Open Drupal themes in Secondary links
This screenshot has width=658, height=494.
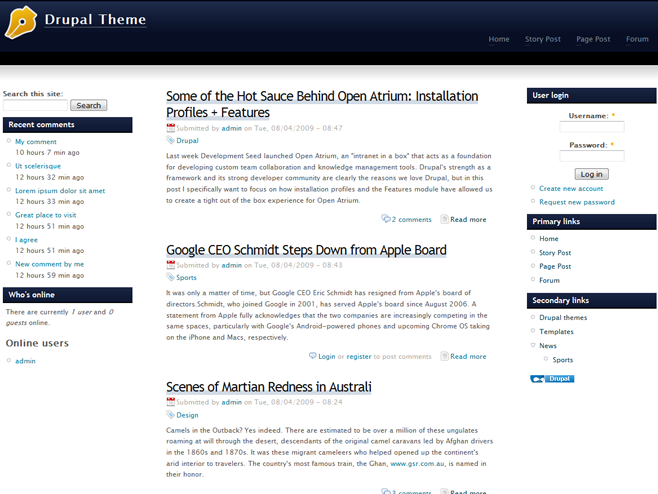[563, 317]
